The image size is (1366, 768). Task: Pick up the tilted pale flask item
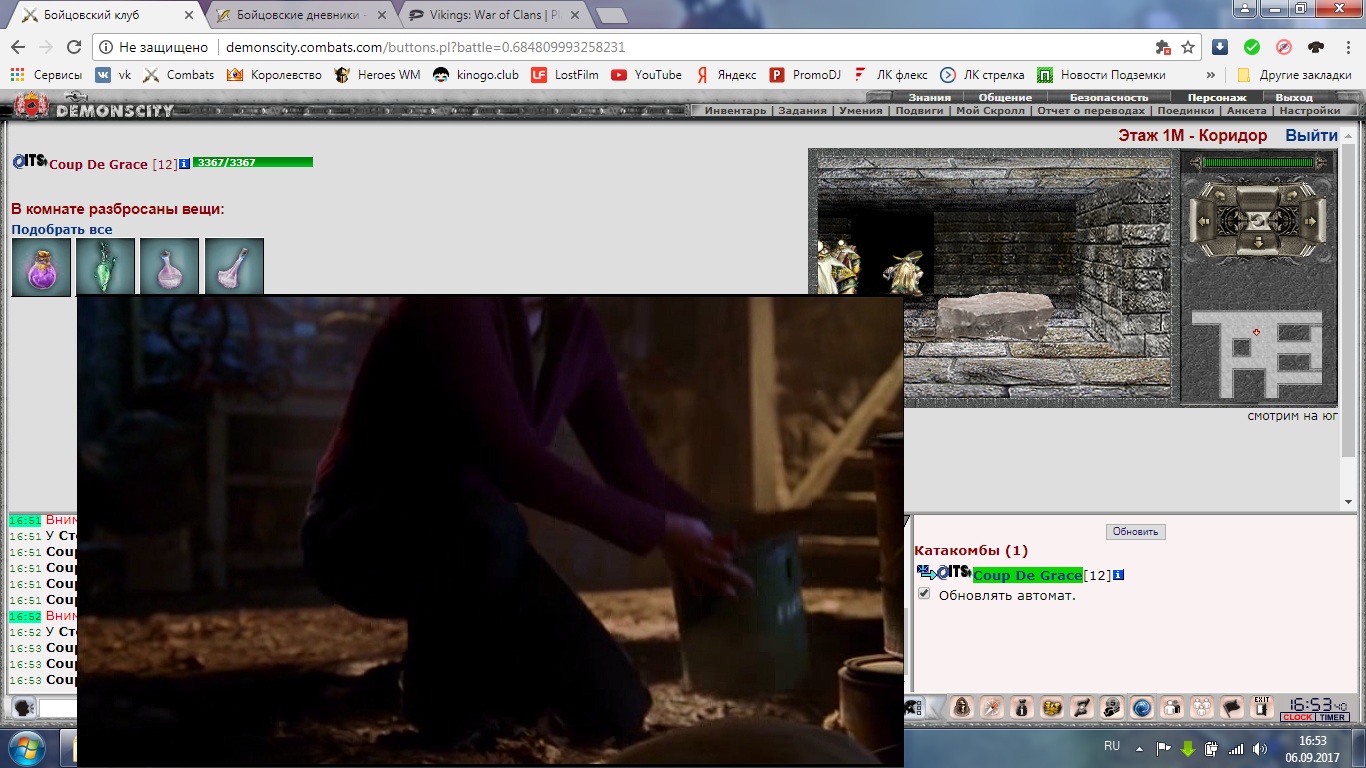(x=234, y=267)
